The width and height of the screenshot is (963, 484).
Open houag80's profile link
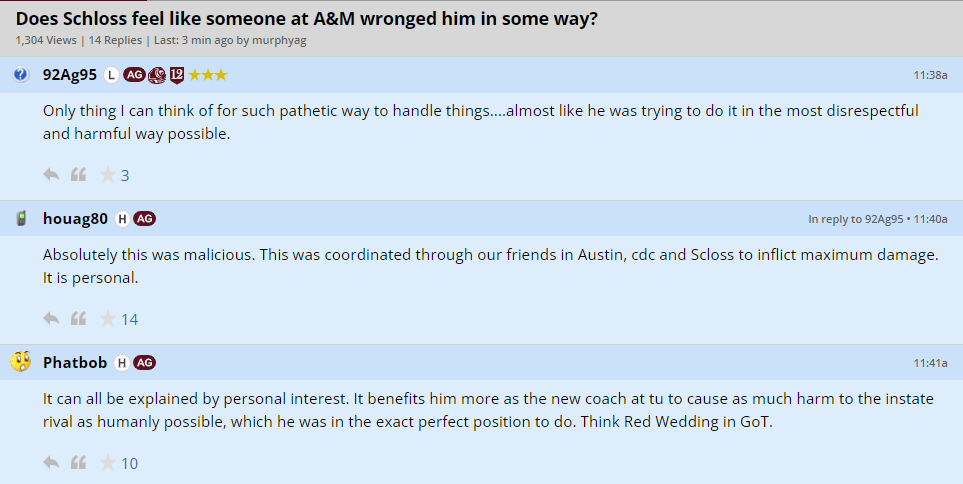[x=75, y=219]
